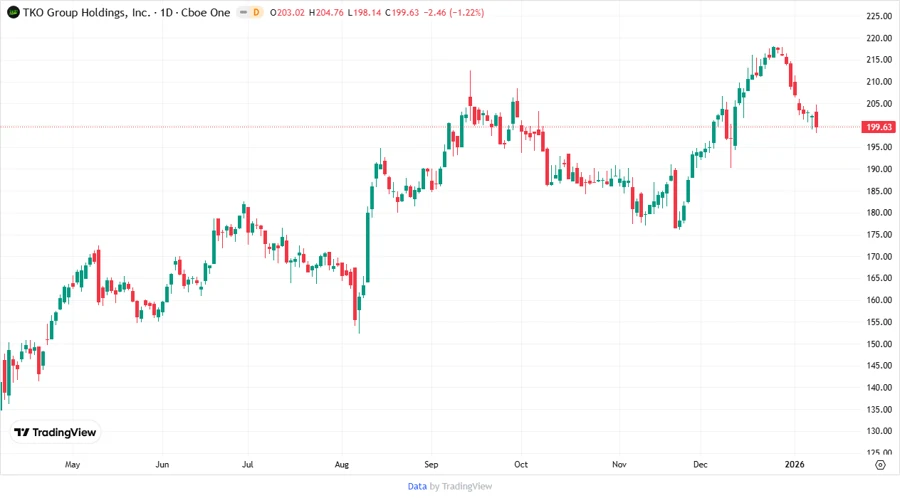
Task: Click the open value O203.02
Action: point(287,13)
